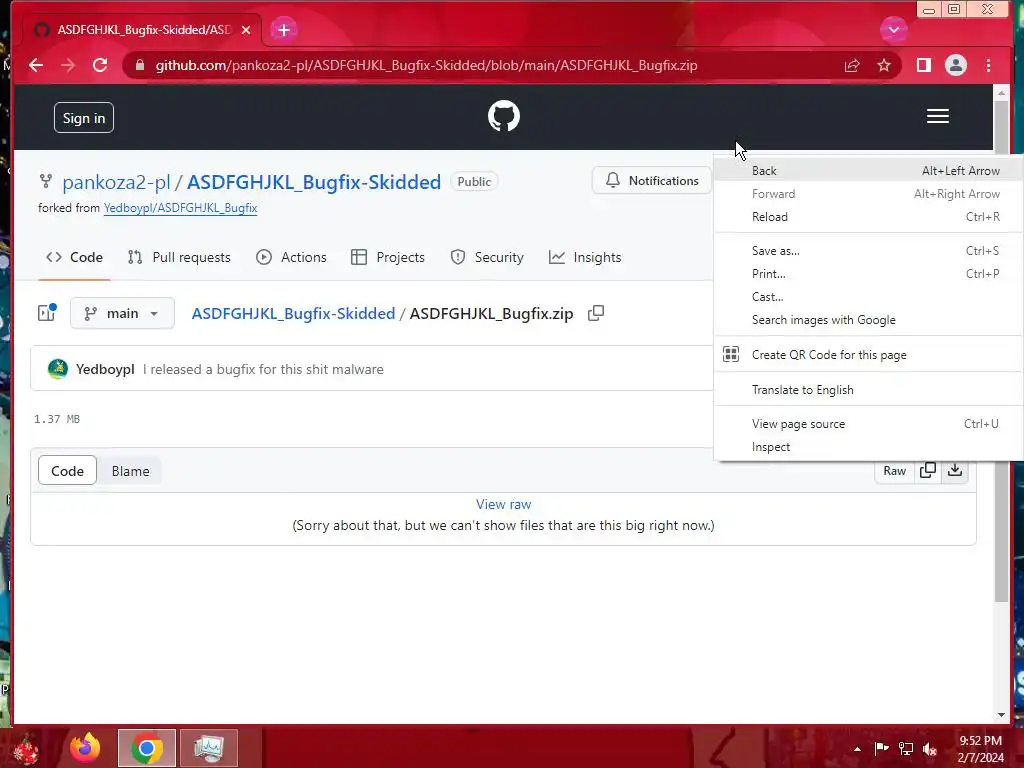Select Back in the context menu
Image resolution: width=1024 pixels, height=768 pixels.
869,170
